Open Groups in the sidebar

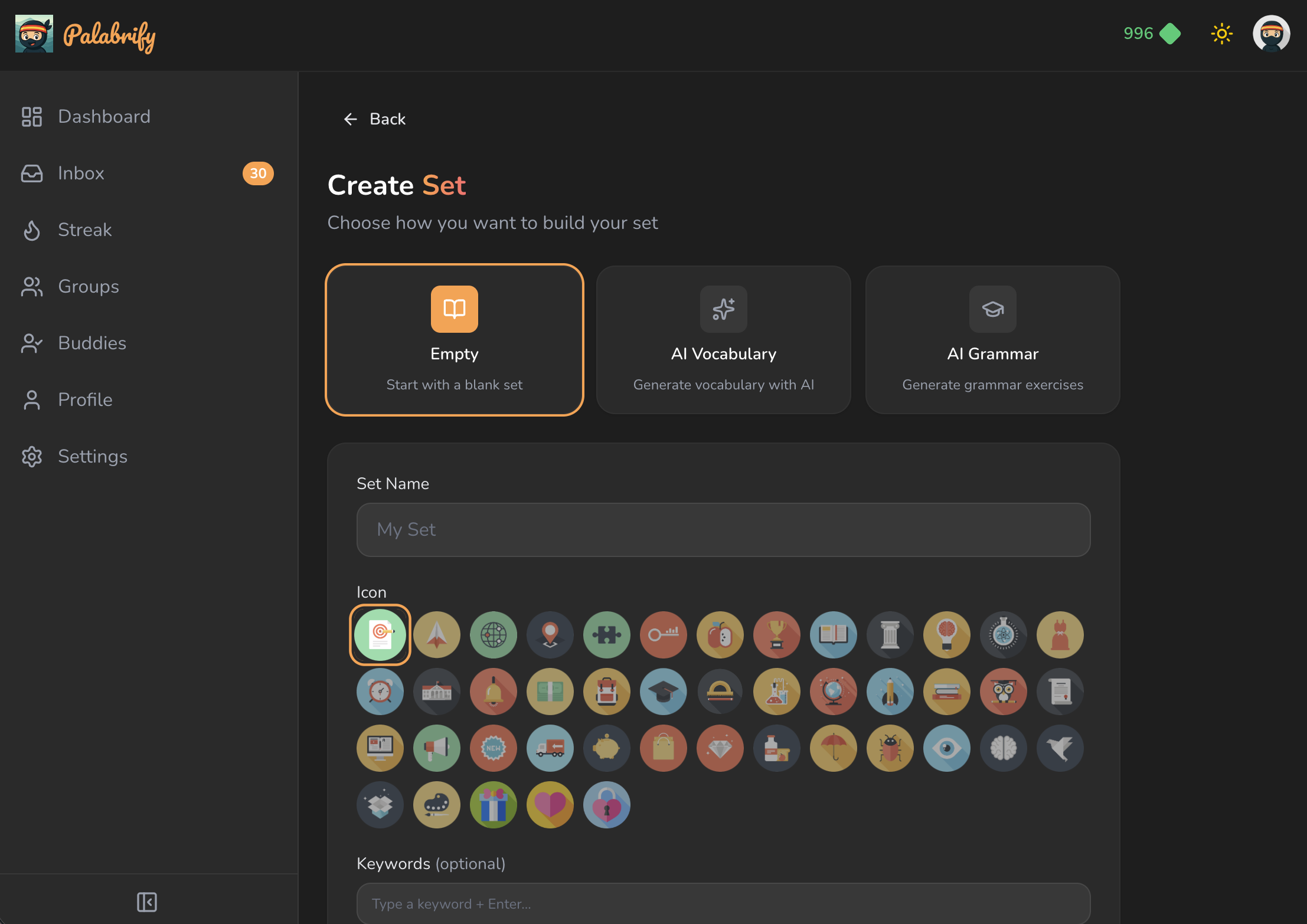point(149,286)
